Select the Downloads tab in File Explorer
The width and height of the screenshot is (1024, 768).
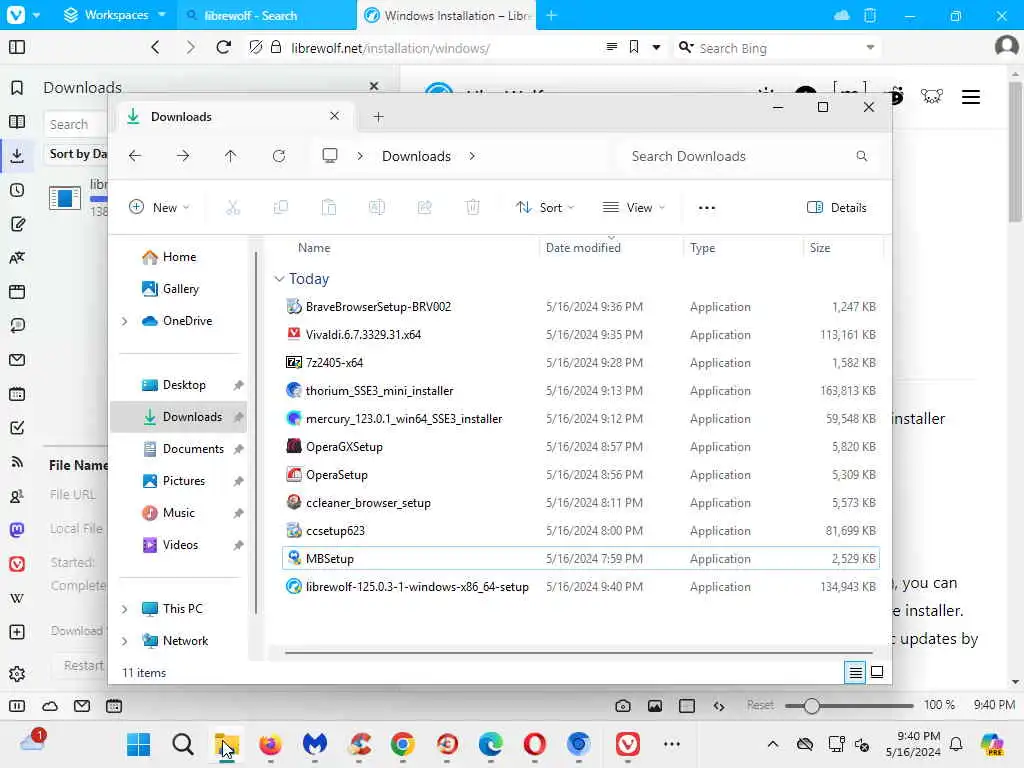(x=235, y=117)
